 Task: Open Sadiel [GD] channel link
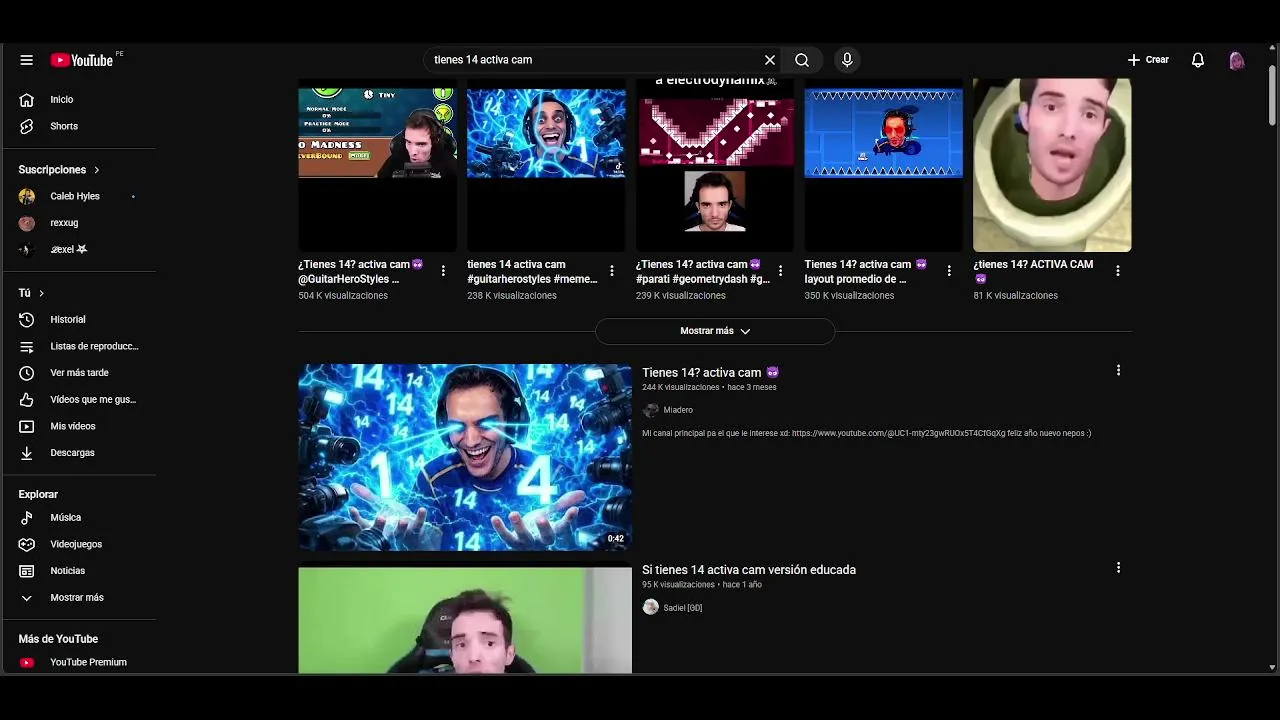tap(683, 608)
